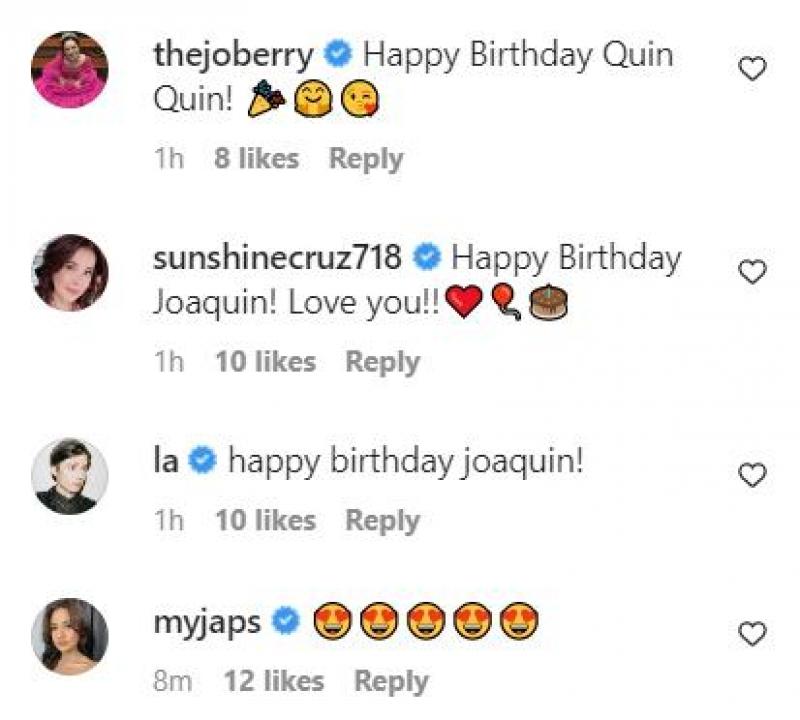Heart the myjaps emoji comment
800x720 pixels.
pos(751,633)
